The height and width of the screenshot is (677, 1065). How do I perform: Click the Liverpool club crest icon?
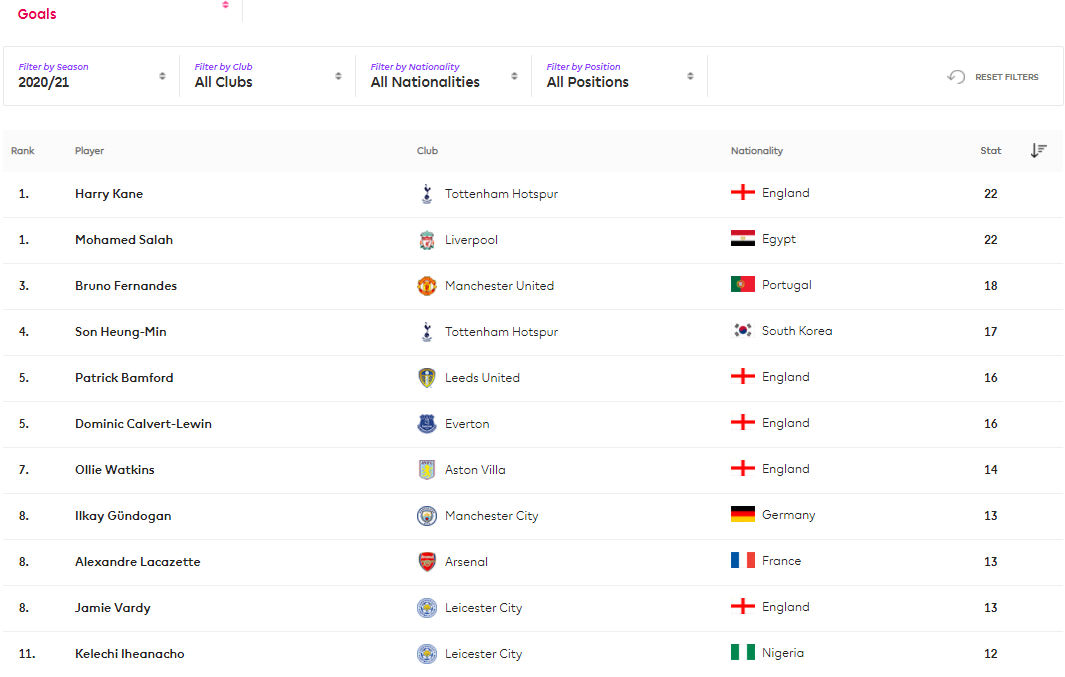pos(427,240)
